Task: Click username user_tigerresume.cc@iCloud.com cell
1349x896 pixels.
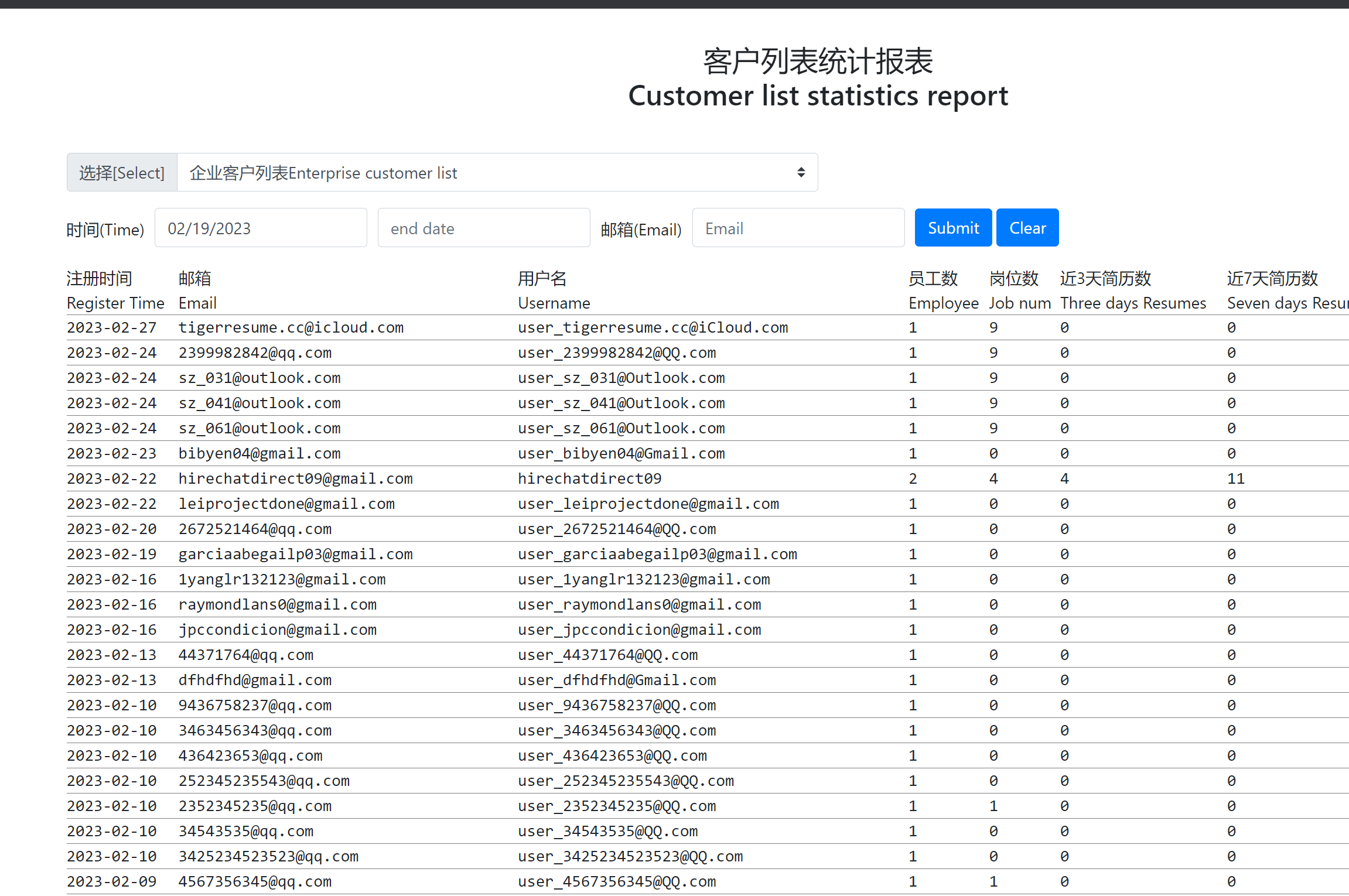Action: [653, 327]
